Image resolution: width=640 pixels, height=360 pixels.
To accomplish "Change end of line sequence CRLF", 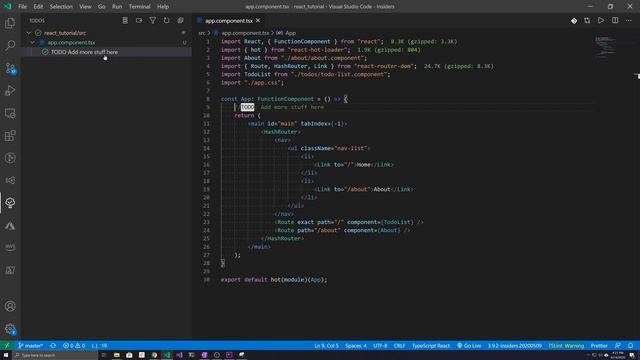I will (399, 346).
